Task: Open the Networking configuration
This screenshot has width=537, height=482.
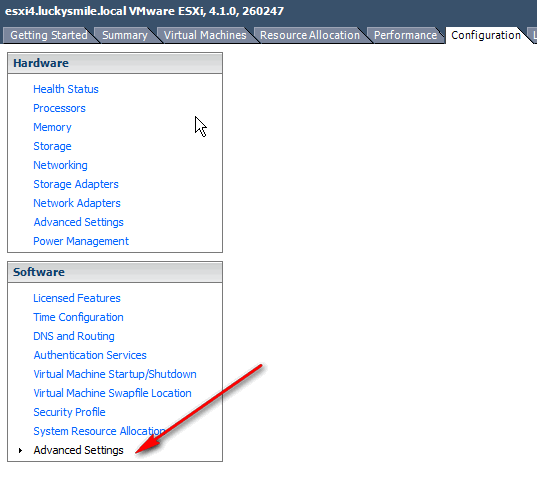Action: (60, 165)
